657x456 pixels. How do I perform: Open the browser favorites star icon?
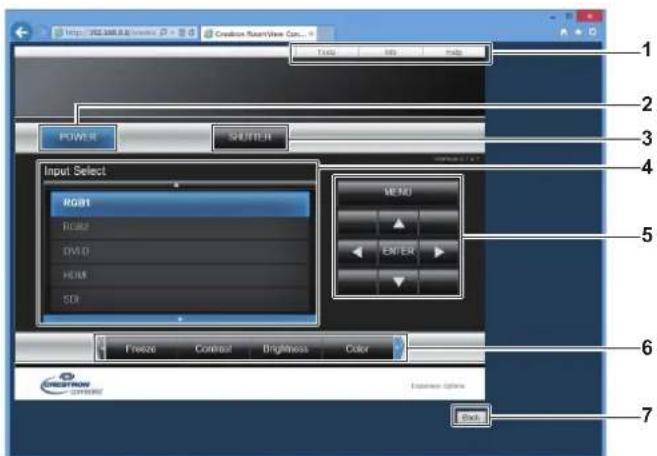(579, 32)
